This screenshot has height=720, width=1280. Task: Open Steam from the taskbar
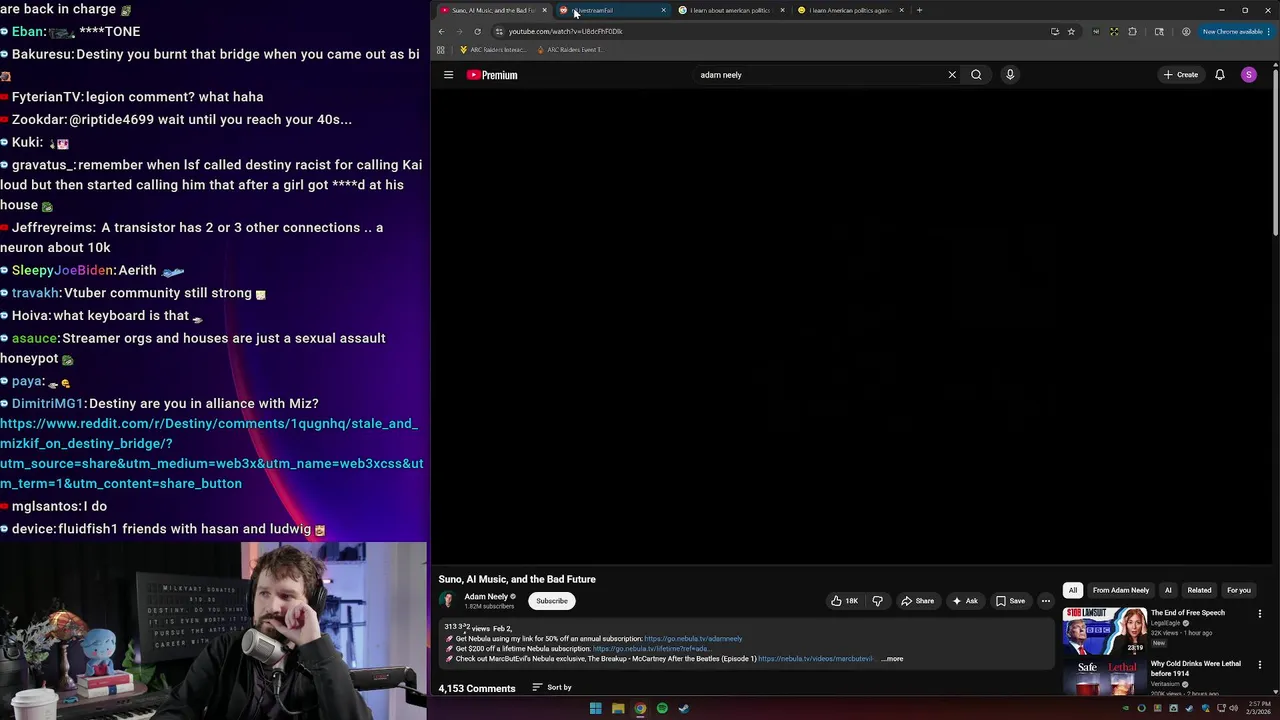click(684, 709)
